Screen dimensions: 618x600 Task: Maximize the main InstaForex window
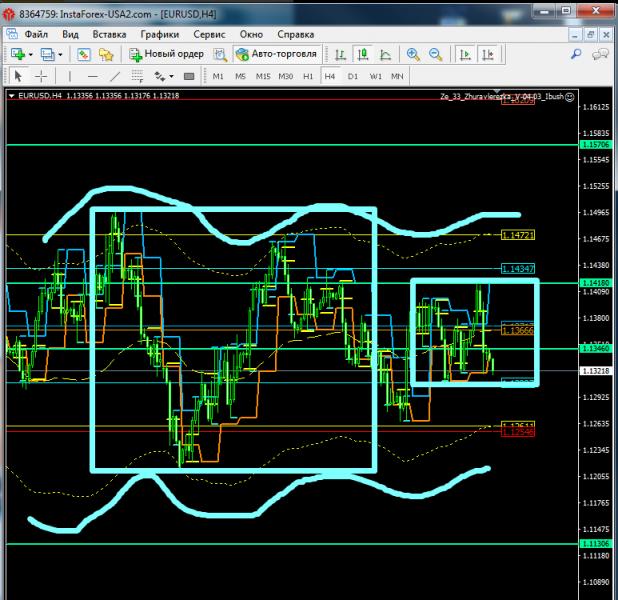pos(566,11)
